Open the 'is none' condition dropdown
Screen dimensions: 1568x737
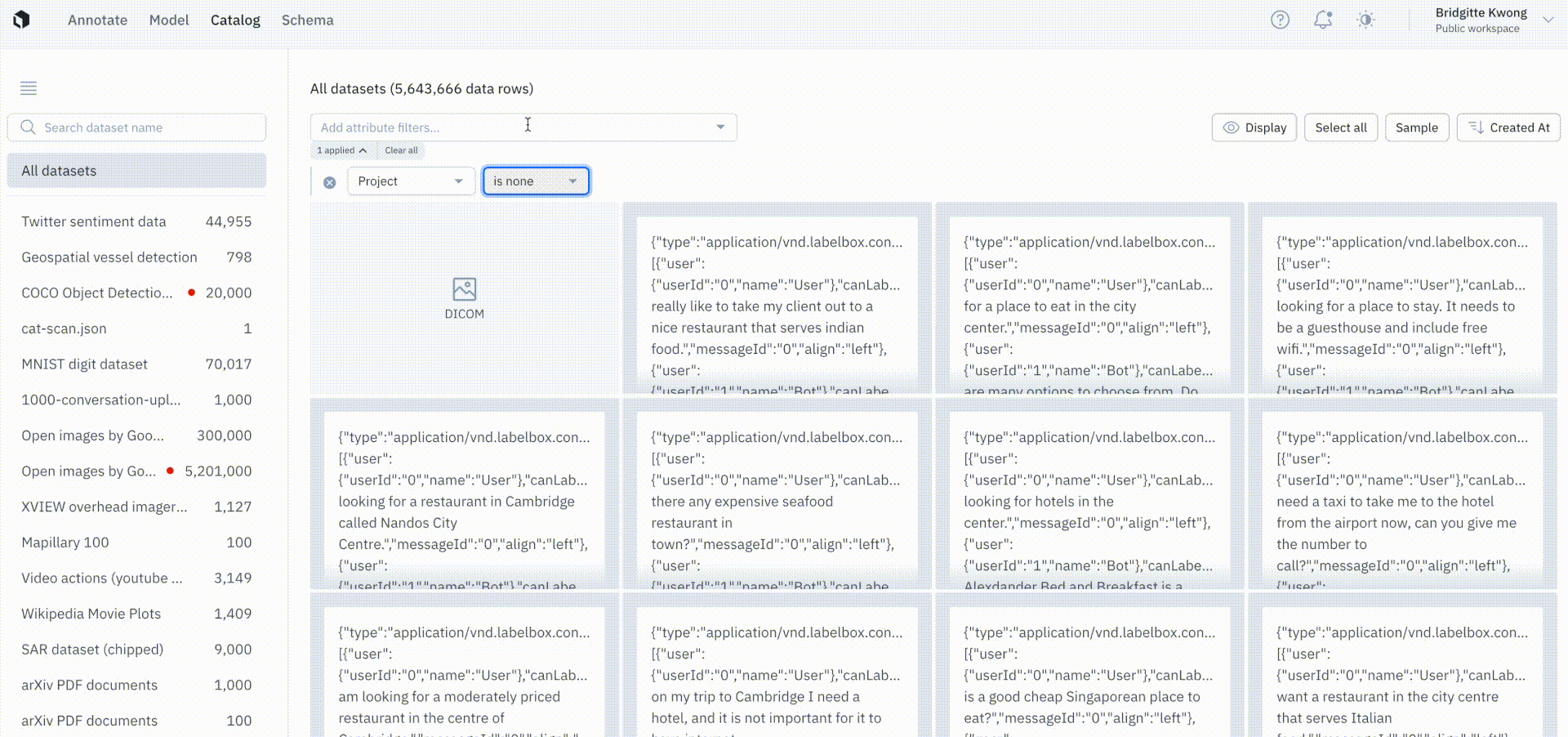click(536, 181)
